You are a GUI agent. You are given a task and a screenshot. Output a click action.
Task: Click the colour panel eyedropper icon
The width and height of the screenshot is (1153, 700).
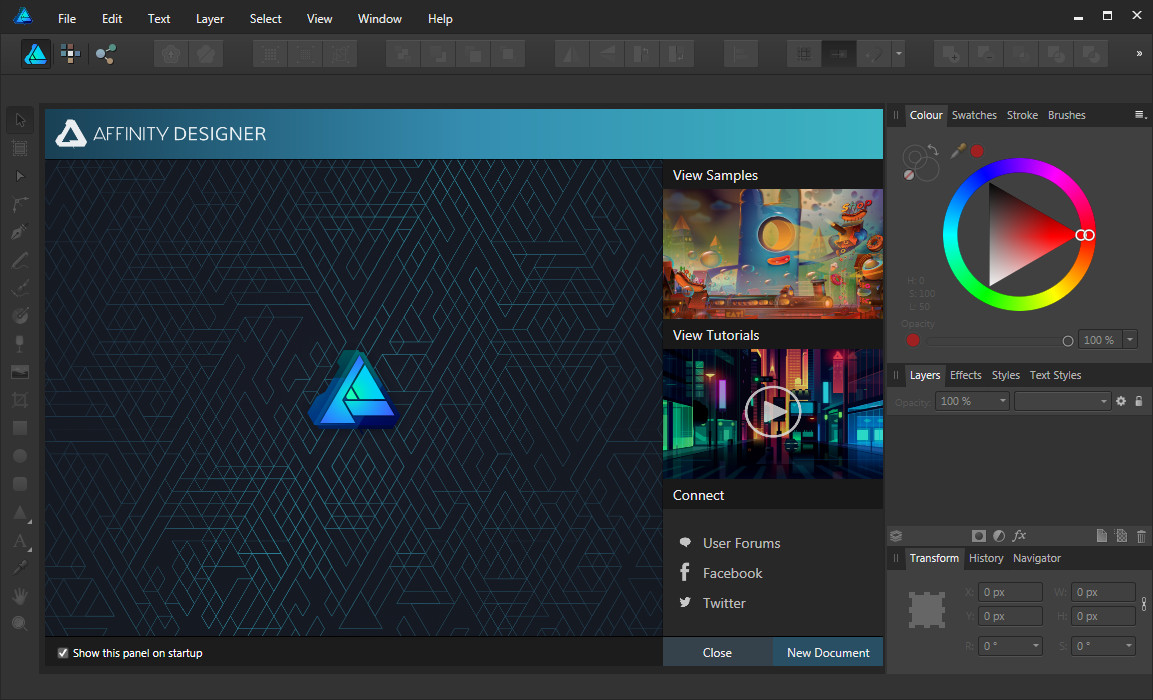coord(958,151)
